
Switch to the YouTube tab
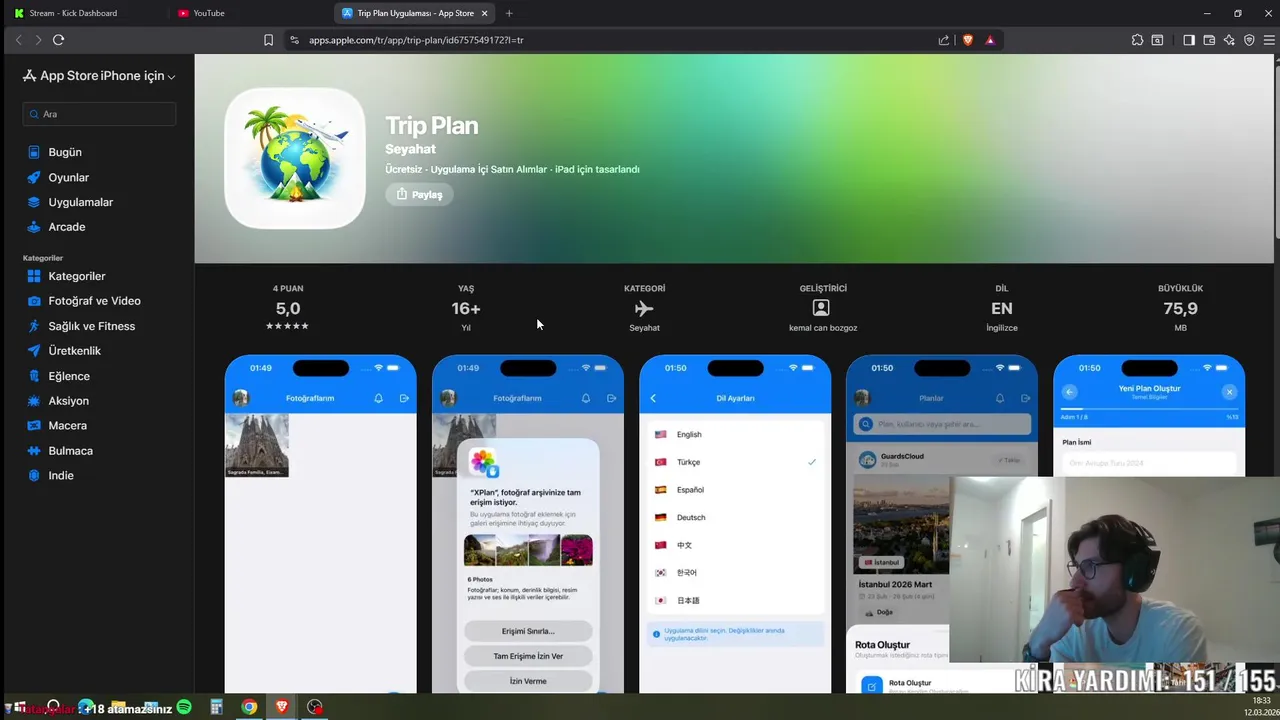click(x=208, y=13)
